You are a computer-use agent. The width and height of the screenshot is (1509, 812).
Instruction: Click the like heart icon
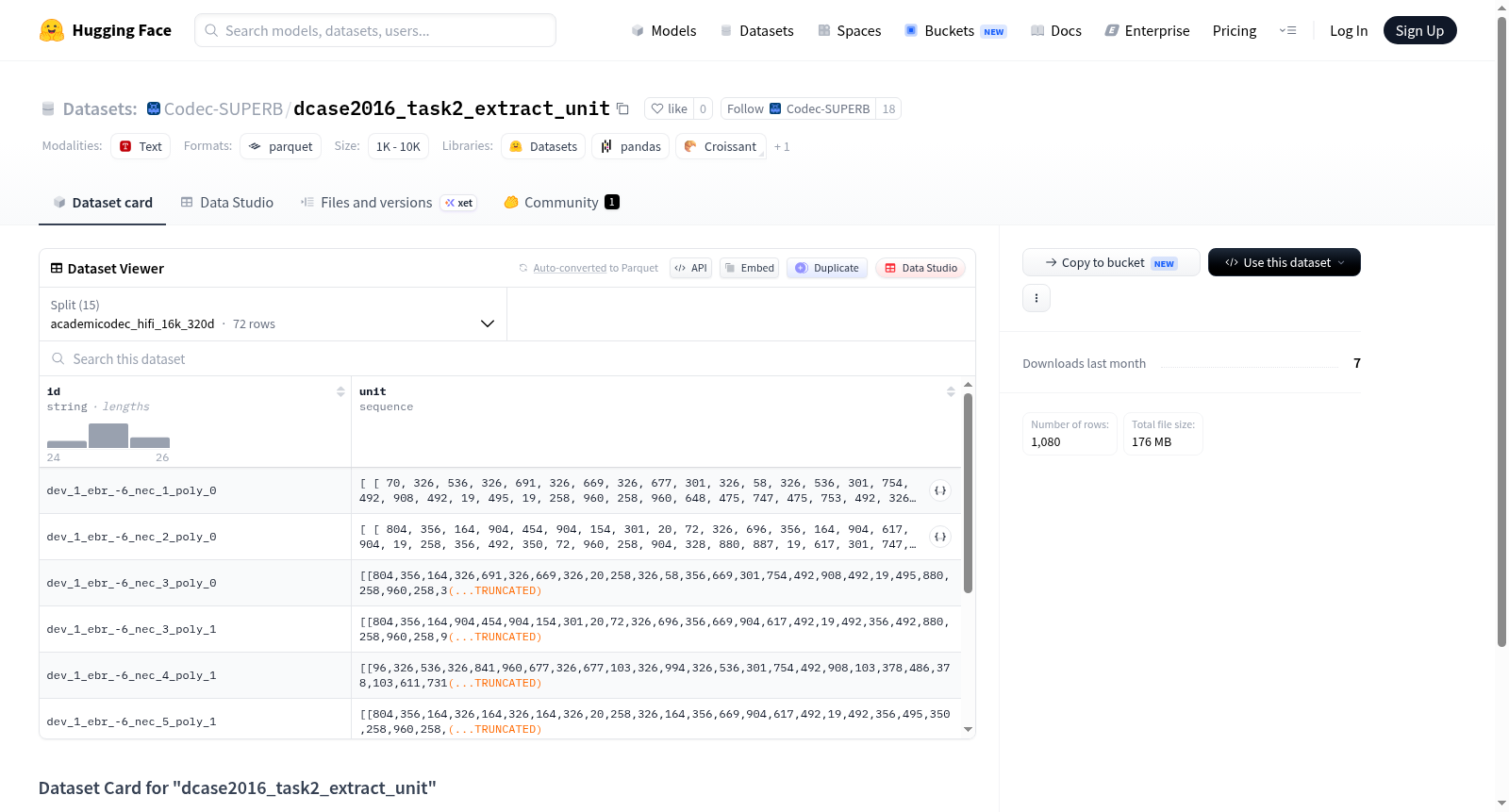coord(657,108)
